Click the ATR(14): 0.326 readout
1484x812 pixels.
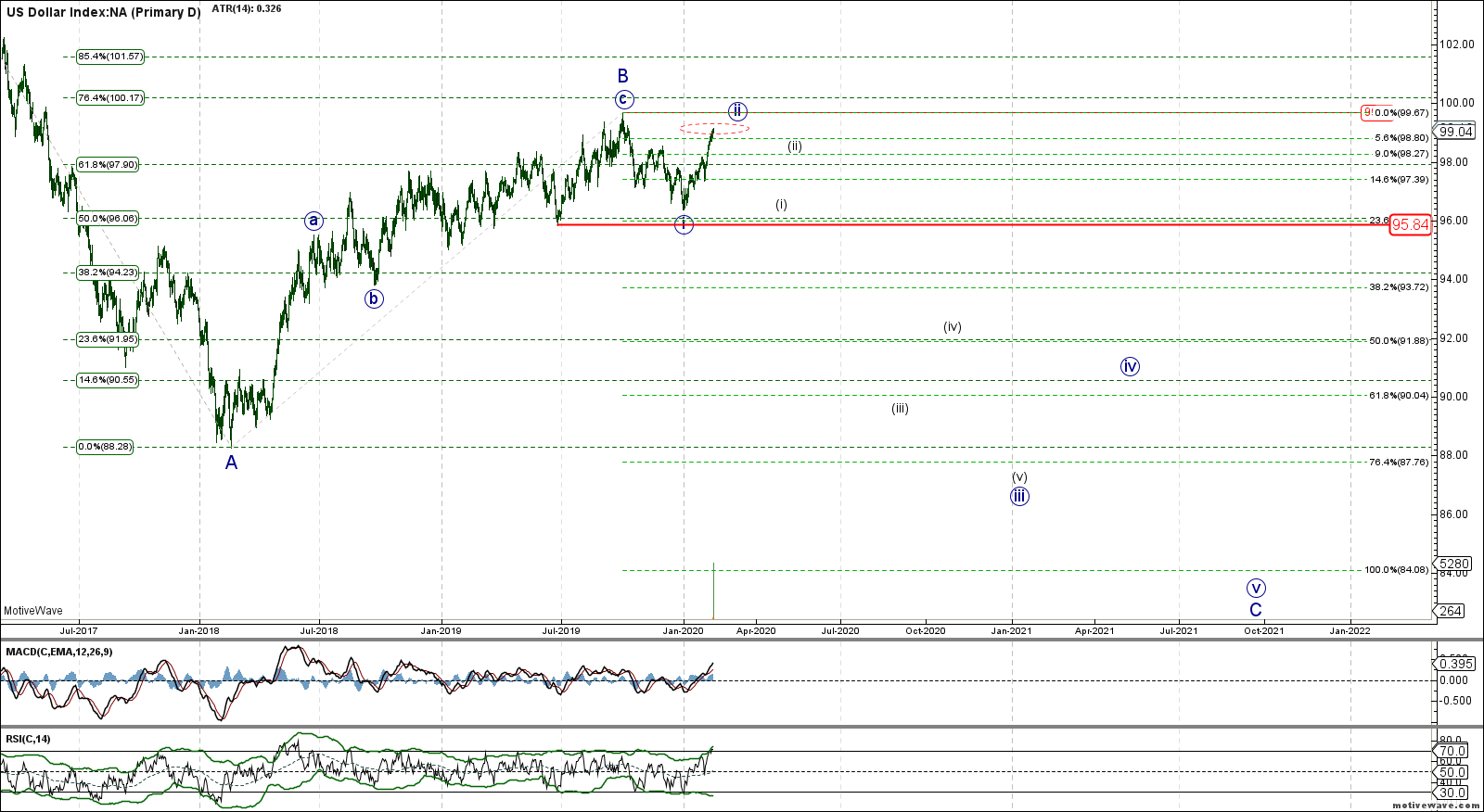(247, 8)
